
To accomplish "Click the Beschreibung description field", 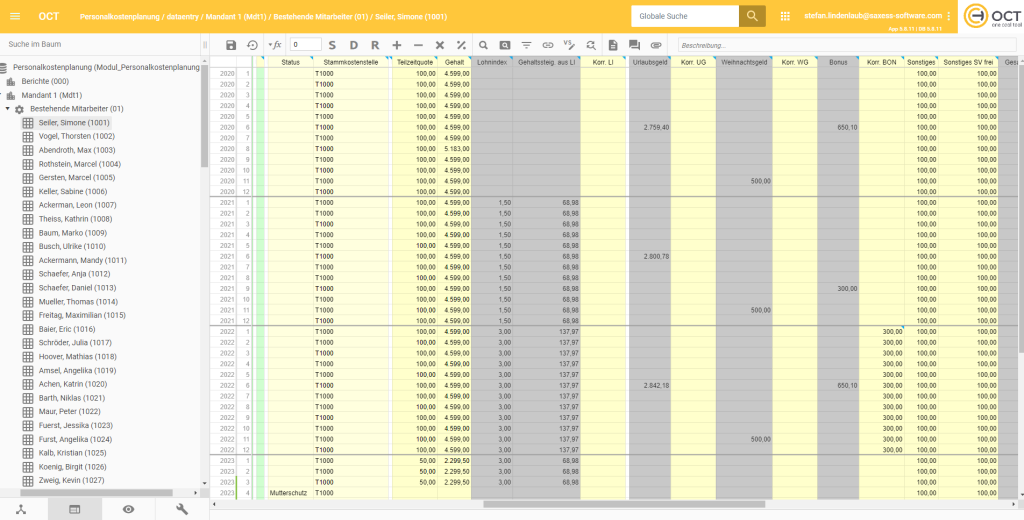I will [x=847, y=46].
